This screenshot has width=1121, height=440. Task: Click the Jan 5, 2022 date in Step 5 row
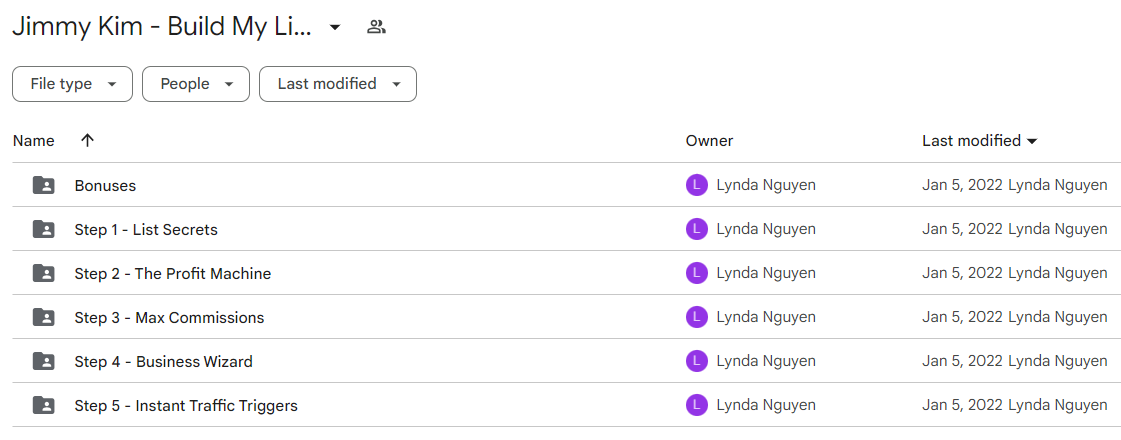point(962,406)
